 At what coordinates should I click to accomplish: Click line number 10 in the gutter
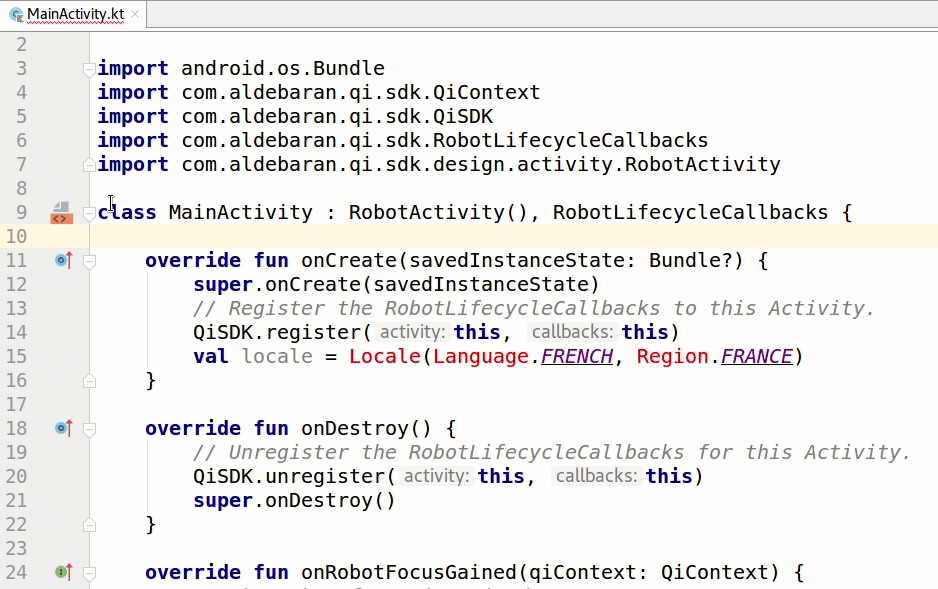coord(16,237)
